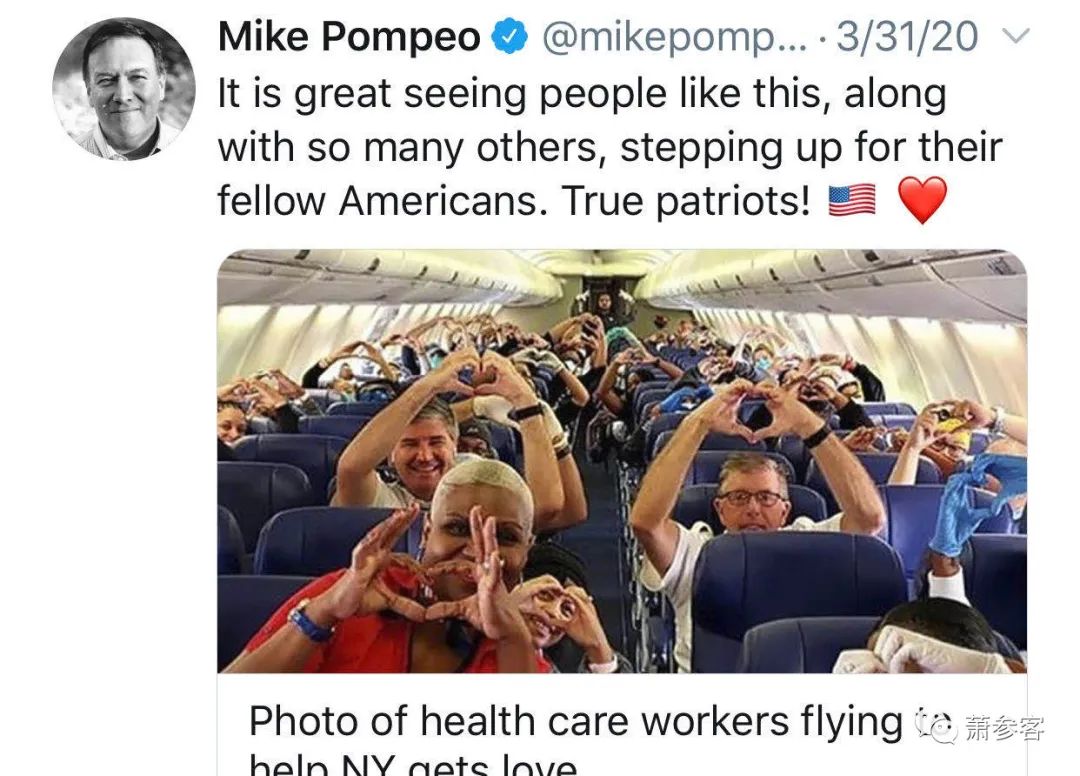Expand tweet options with the gray chevron
Screen dimensions: 1080x776
(1015, 35)
